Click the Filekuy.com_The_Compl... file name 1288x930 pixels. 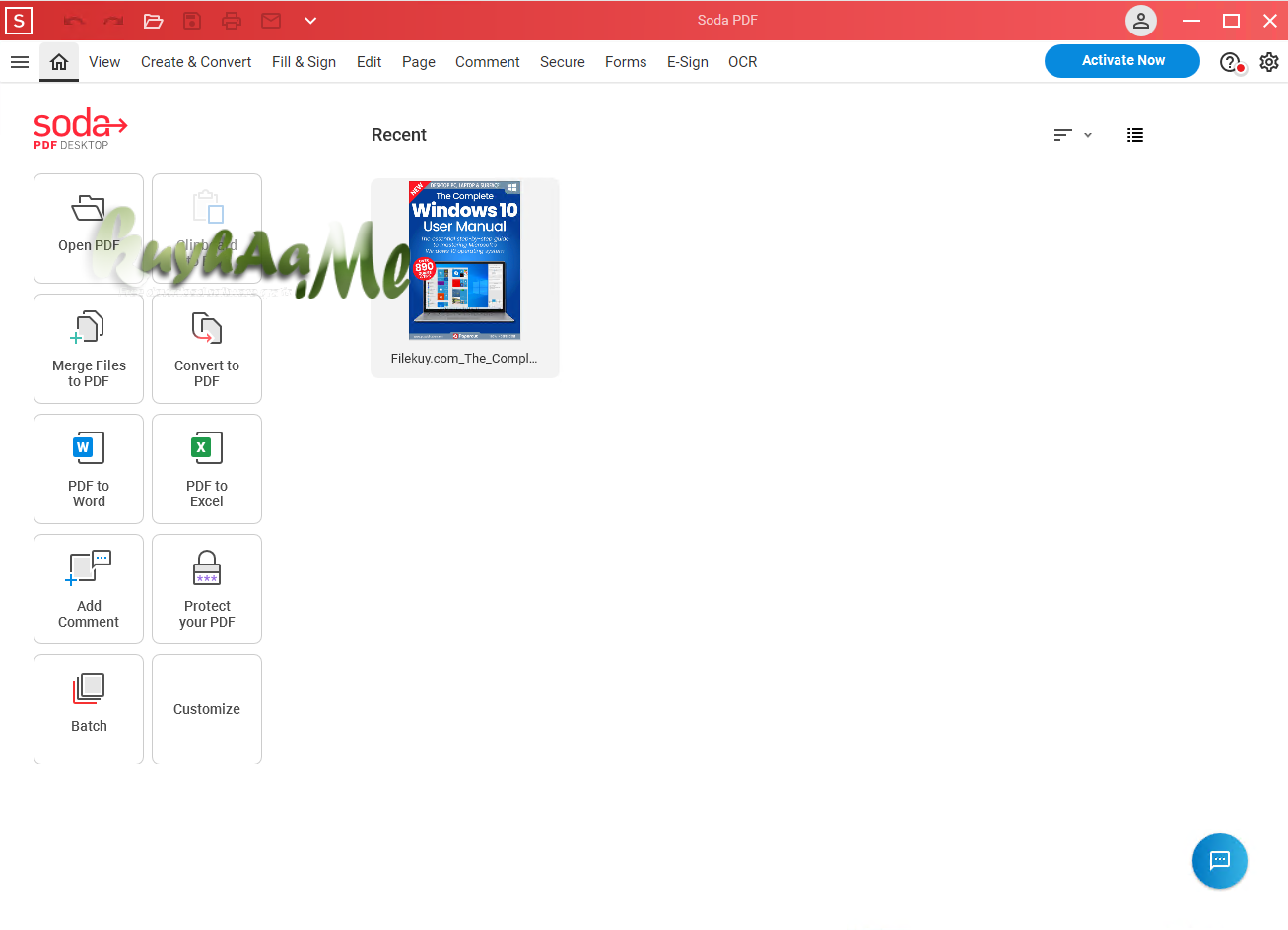[464, 359]
